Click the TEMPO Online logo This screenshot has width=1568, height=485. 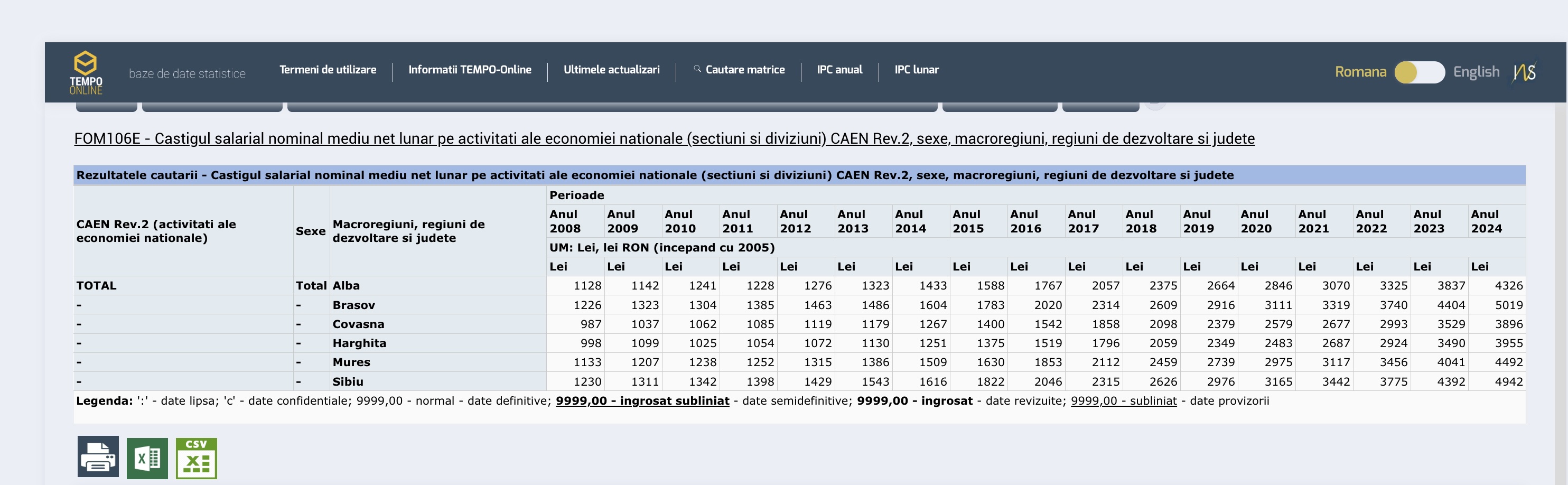pos(86,72)
